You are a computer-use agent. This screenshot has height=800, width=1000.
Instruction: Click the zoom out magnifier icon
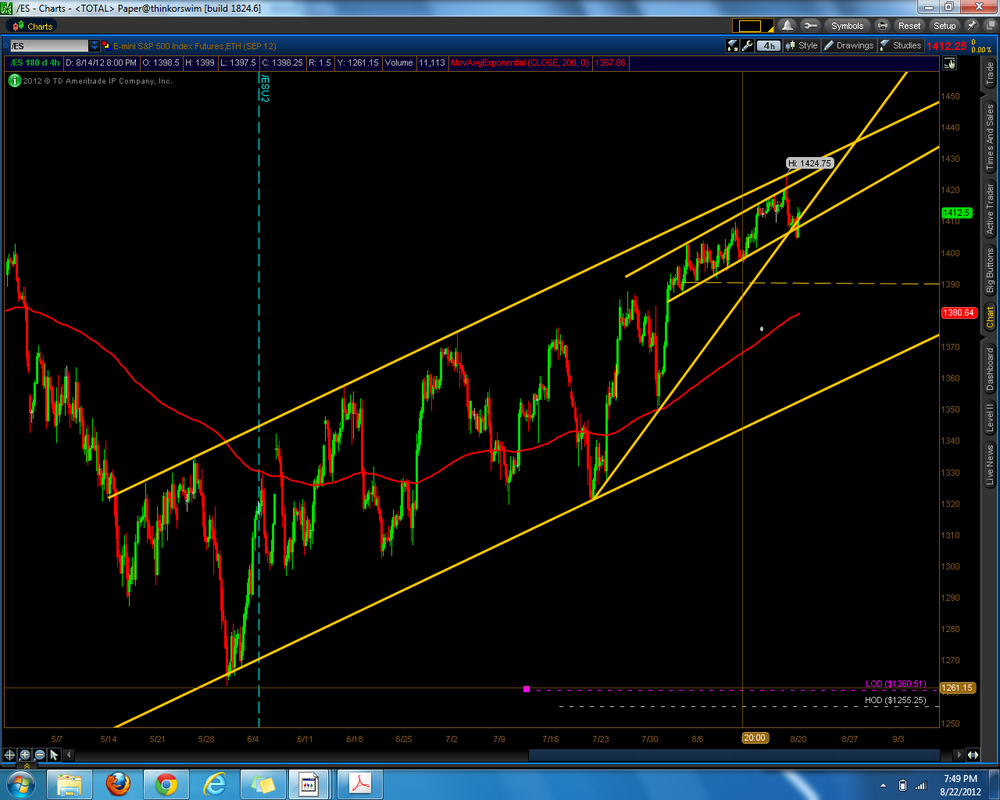tap(40, 755)
